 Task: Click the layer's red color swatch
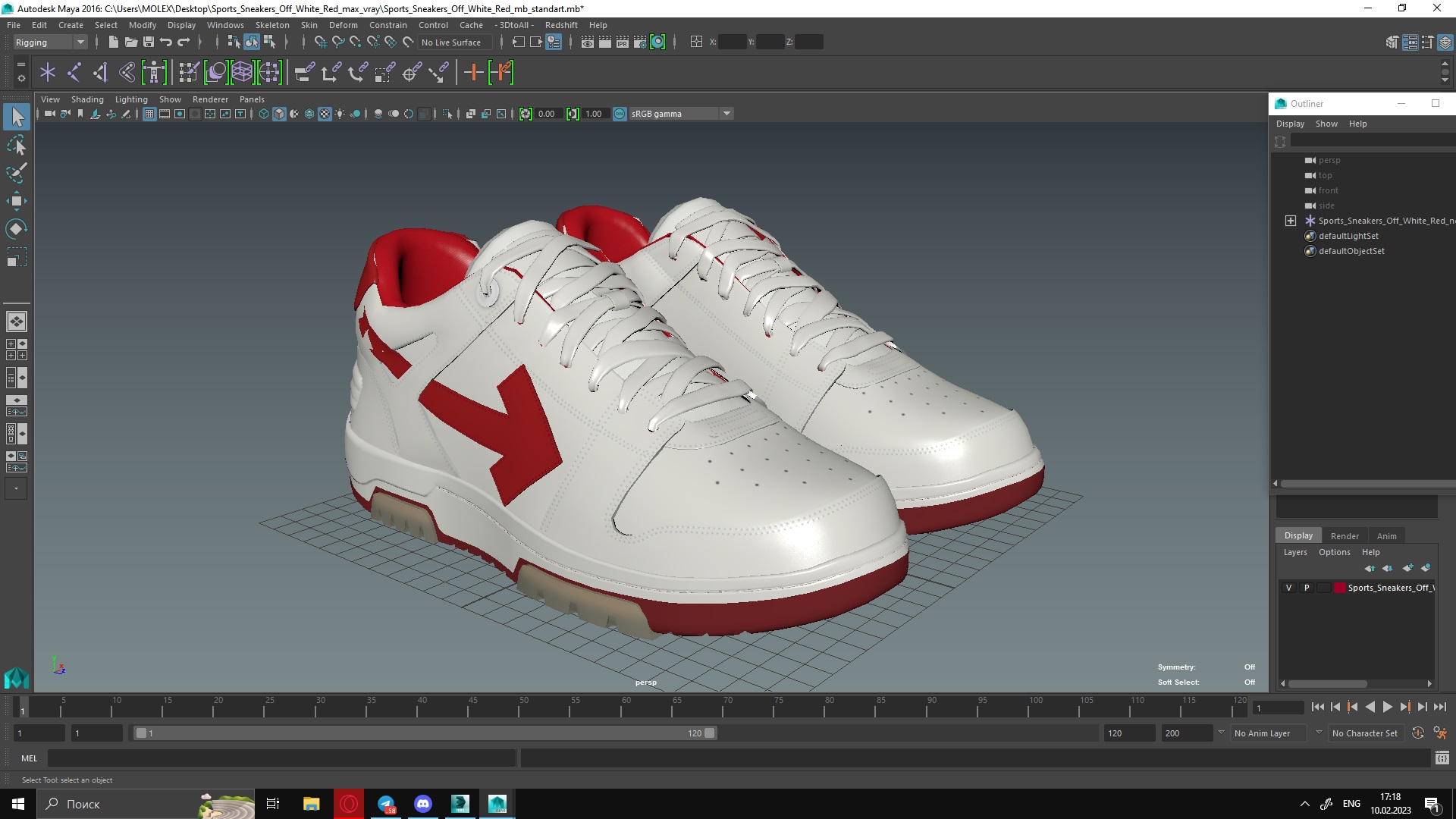click(1339, 588)
